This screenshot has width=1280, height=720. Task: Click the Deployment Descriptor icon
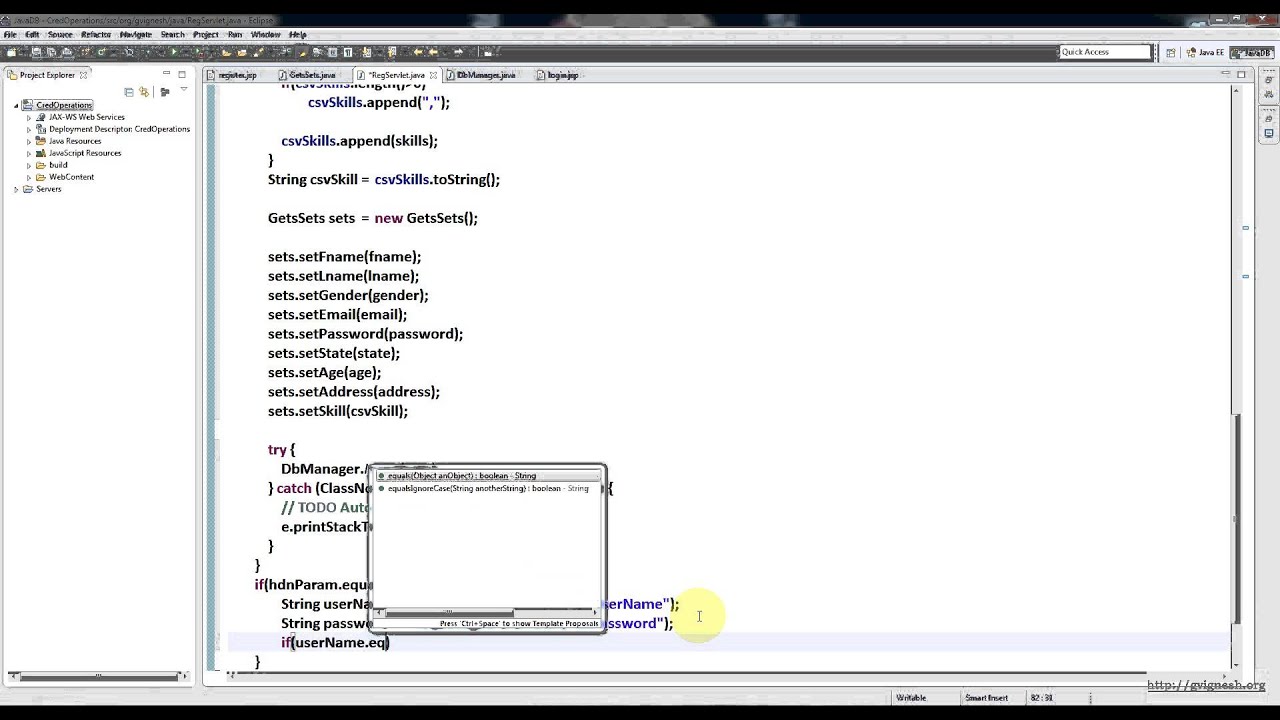coord(41,129)
